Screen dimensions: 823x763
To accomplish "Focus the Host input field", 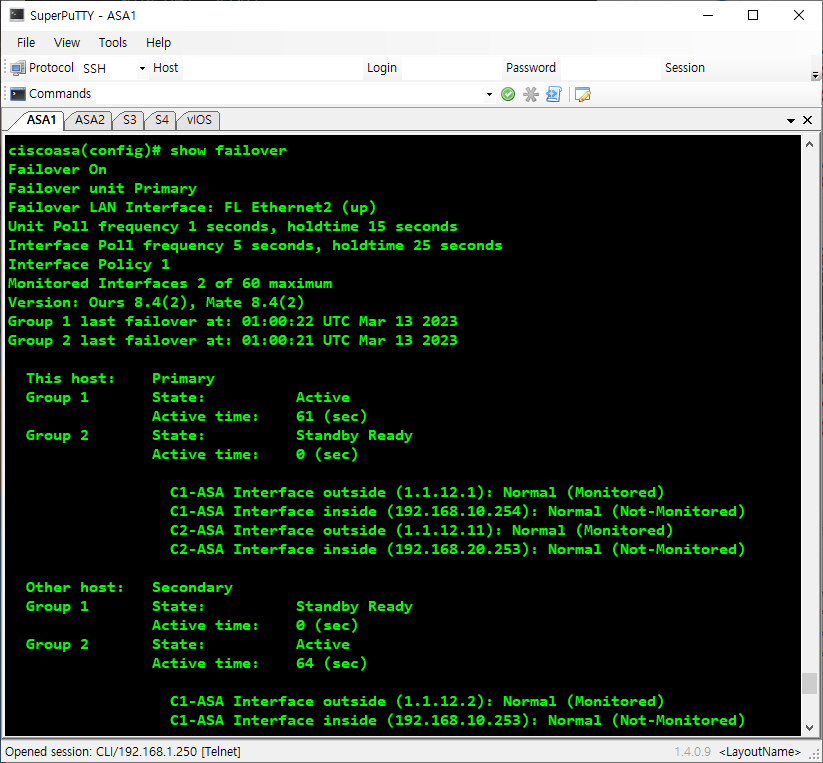I will (x=272, y=68).
